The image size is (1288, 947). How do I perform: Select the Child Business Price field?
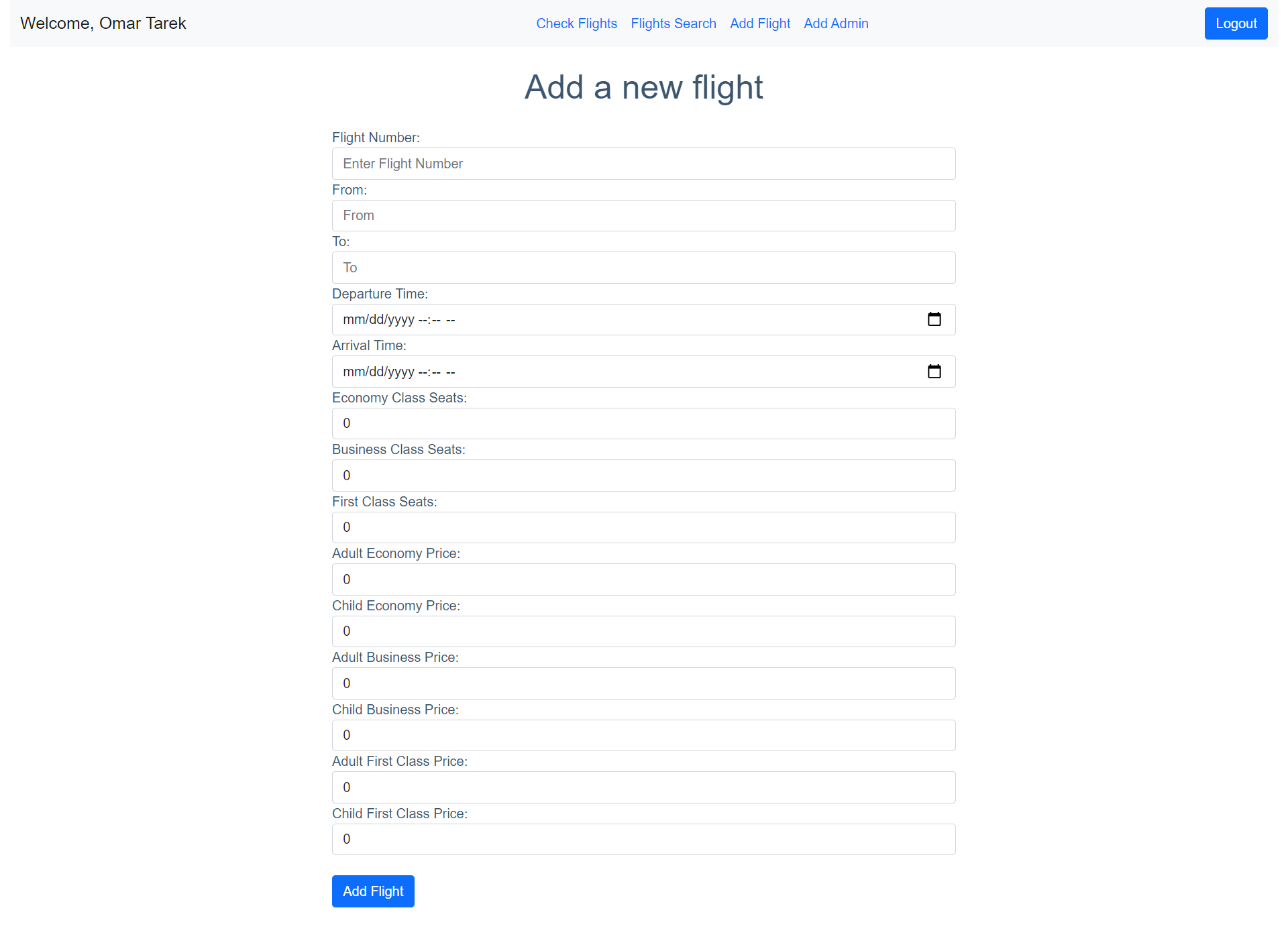tap(644, 735)
